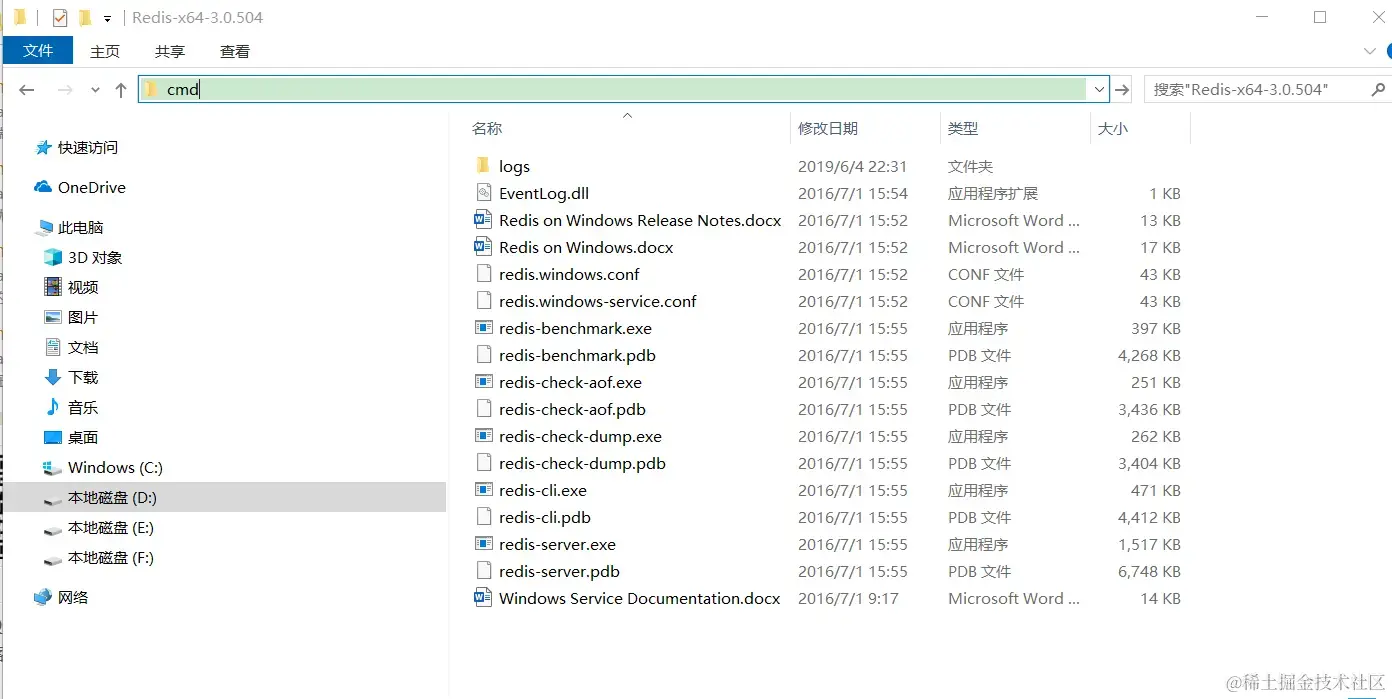
Task: Click the redis.windows.conf file icon
Action: [x=484, y=274]
